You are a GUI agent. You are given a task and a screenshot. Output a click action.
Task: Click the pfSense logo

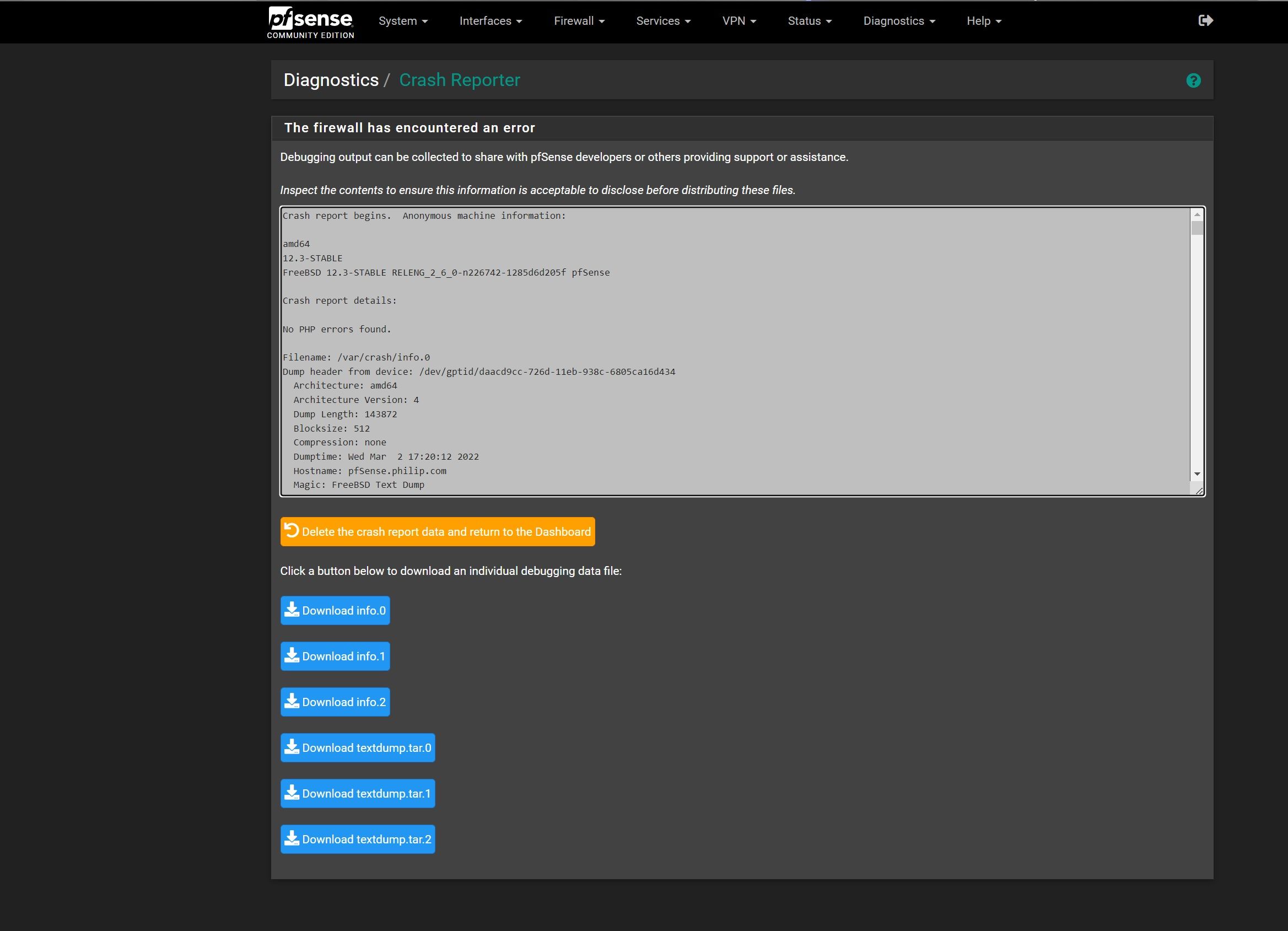(310, 20)
